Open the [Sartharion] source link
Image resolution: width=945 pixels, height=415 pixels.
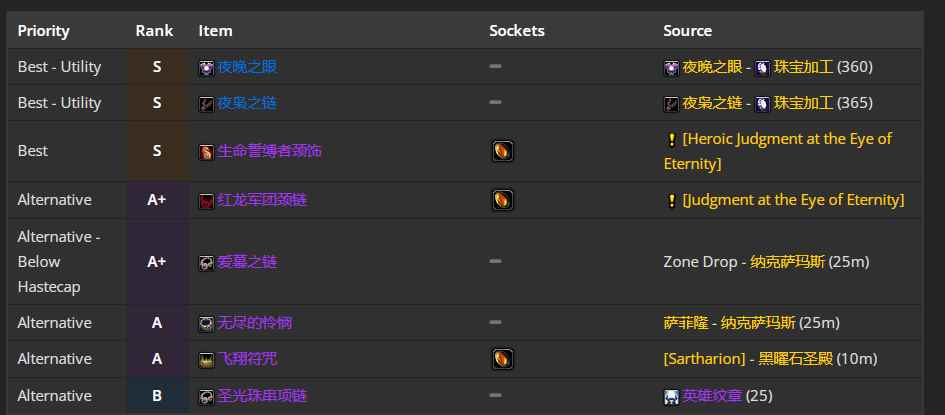pyautogui.click(x=704, y=359)
